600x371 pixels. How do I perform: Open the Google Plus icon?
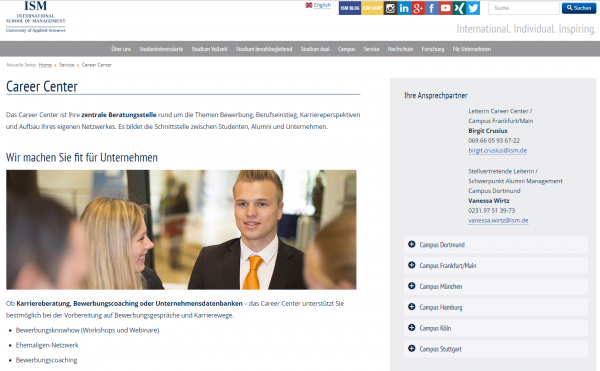click(x=418, y=8)
